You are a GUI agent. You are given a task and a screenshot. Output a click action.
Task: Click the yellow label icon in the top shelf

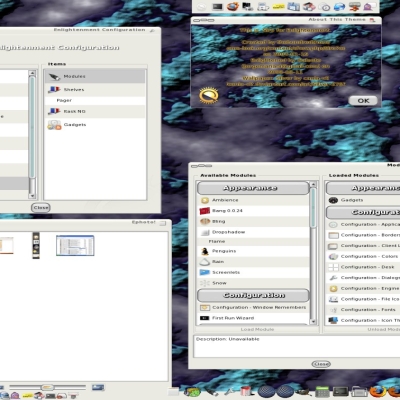pyautogui.click(x=279, y=7)
